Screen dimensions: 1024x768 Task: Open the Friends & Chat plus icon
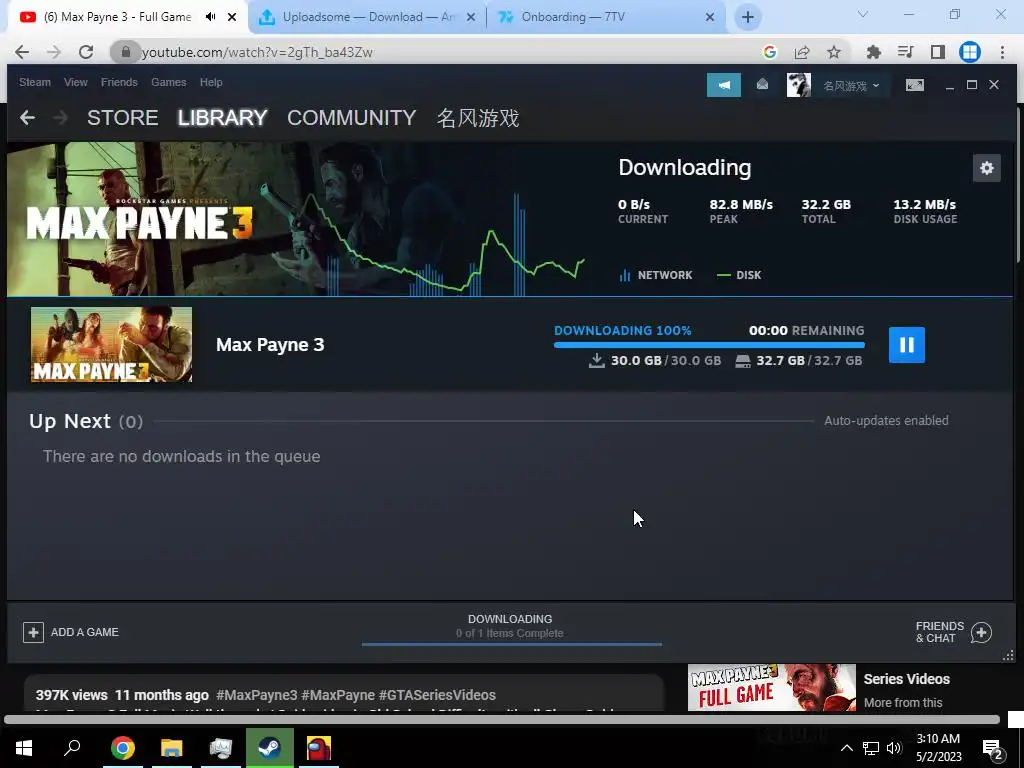(981, 632)
